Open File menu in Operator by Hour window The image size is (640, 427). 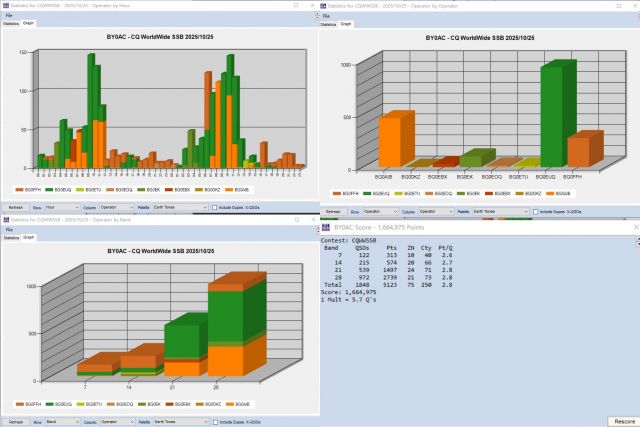pos(9,15)
